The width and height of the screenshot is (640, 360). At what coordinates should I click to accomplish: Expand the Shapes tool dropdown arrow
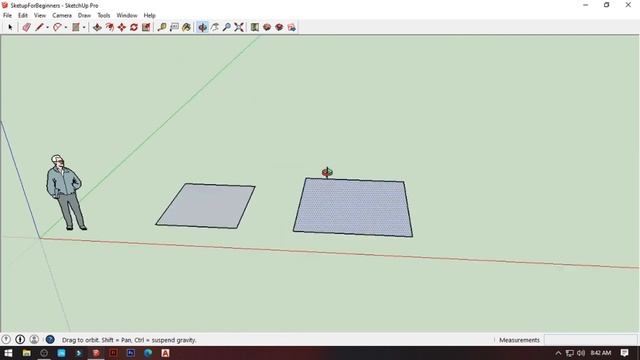pos(84,27)
